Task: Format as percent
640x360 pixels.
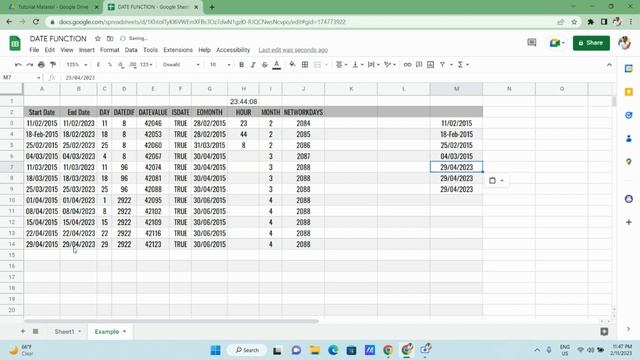Action: pyautogui.click(x=110, y=64)
